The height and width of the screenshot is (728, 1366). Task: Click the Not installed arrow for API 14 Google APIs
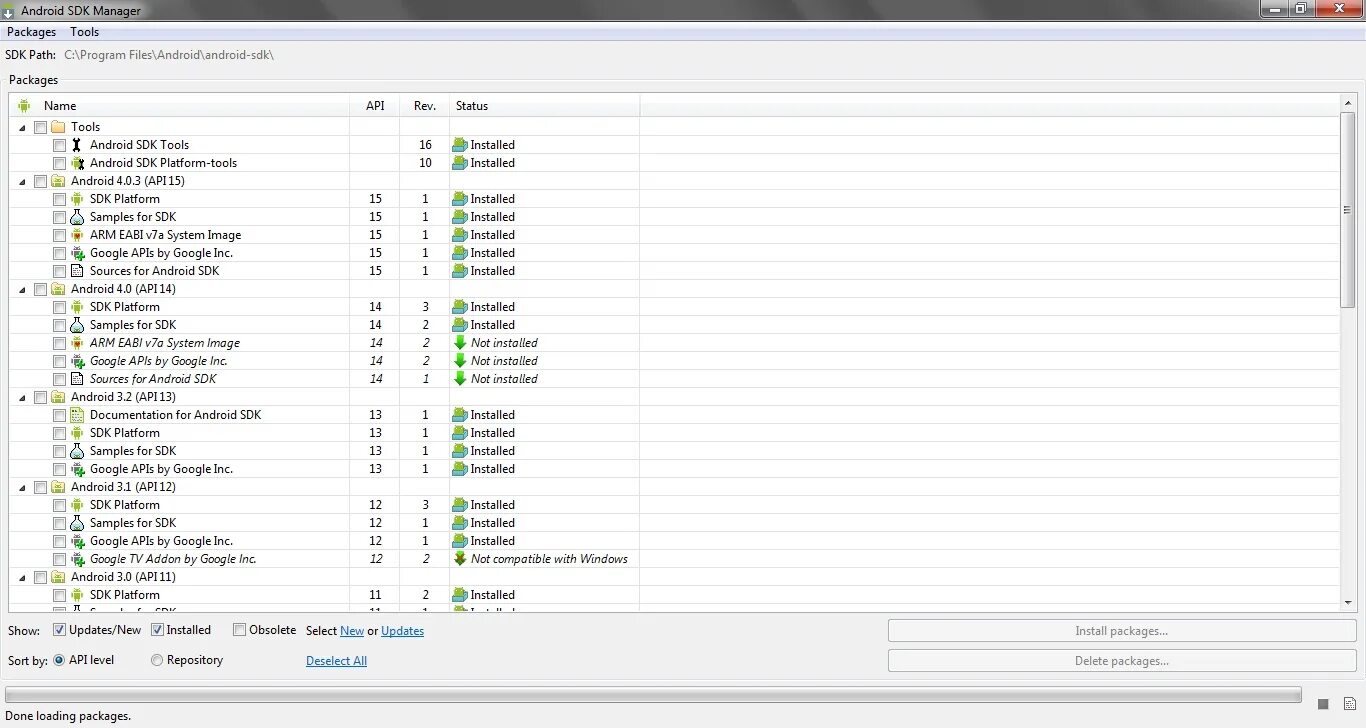[460, 361]
